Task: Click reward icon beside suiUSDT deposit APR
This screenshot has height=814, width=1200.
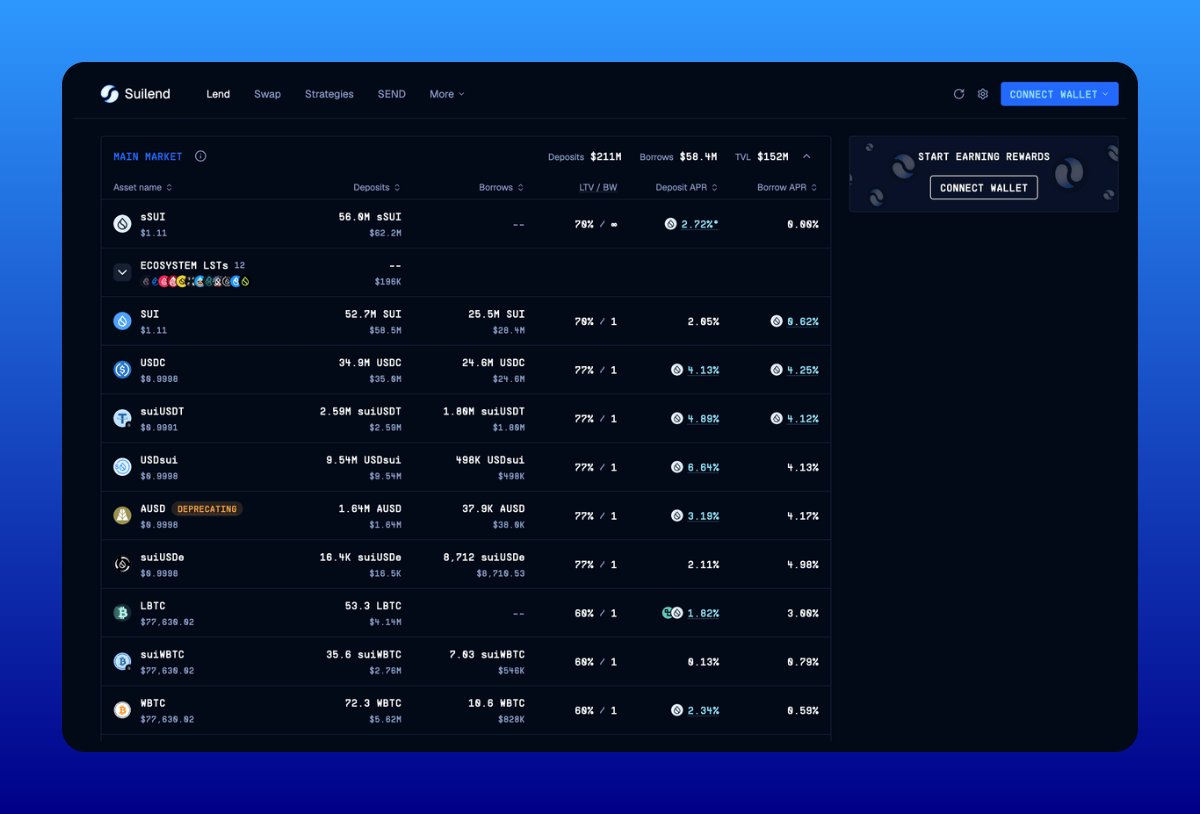Action: (x=677, y=418)
